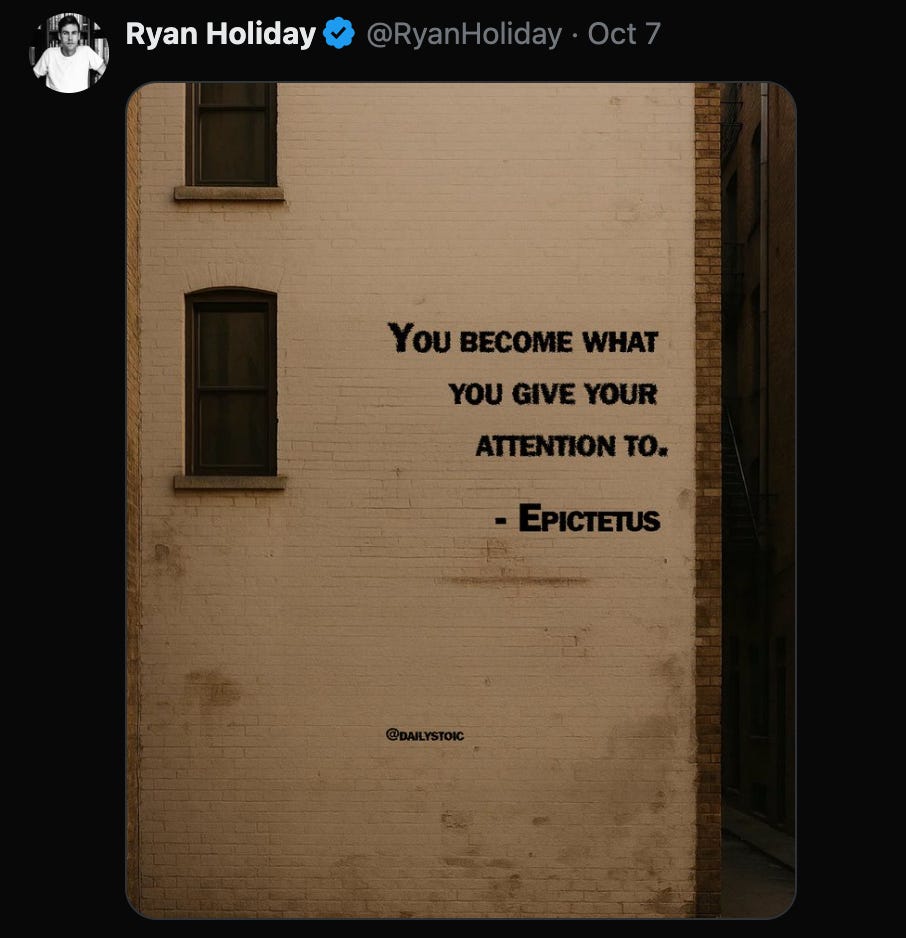
Task: Click the Epictetus attribution text
Action: point(578,518)
